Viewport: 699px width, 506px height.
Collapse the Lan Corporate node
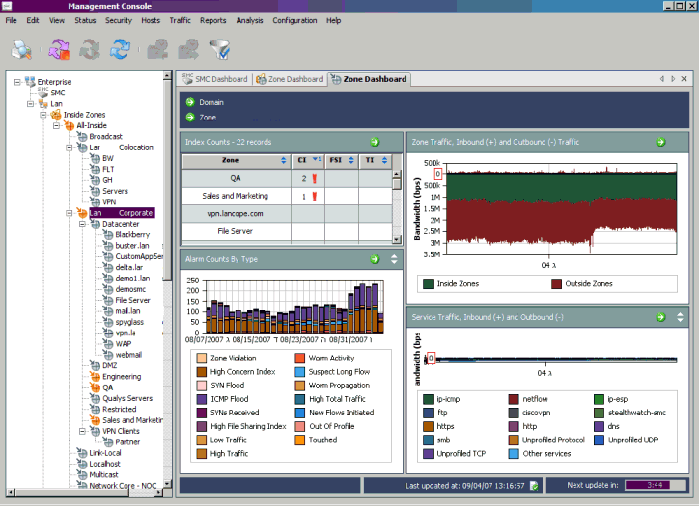click(69, 213)
